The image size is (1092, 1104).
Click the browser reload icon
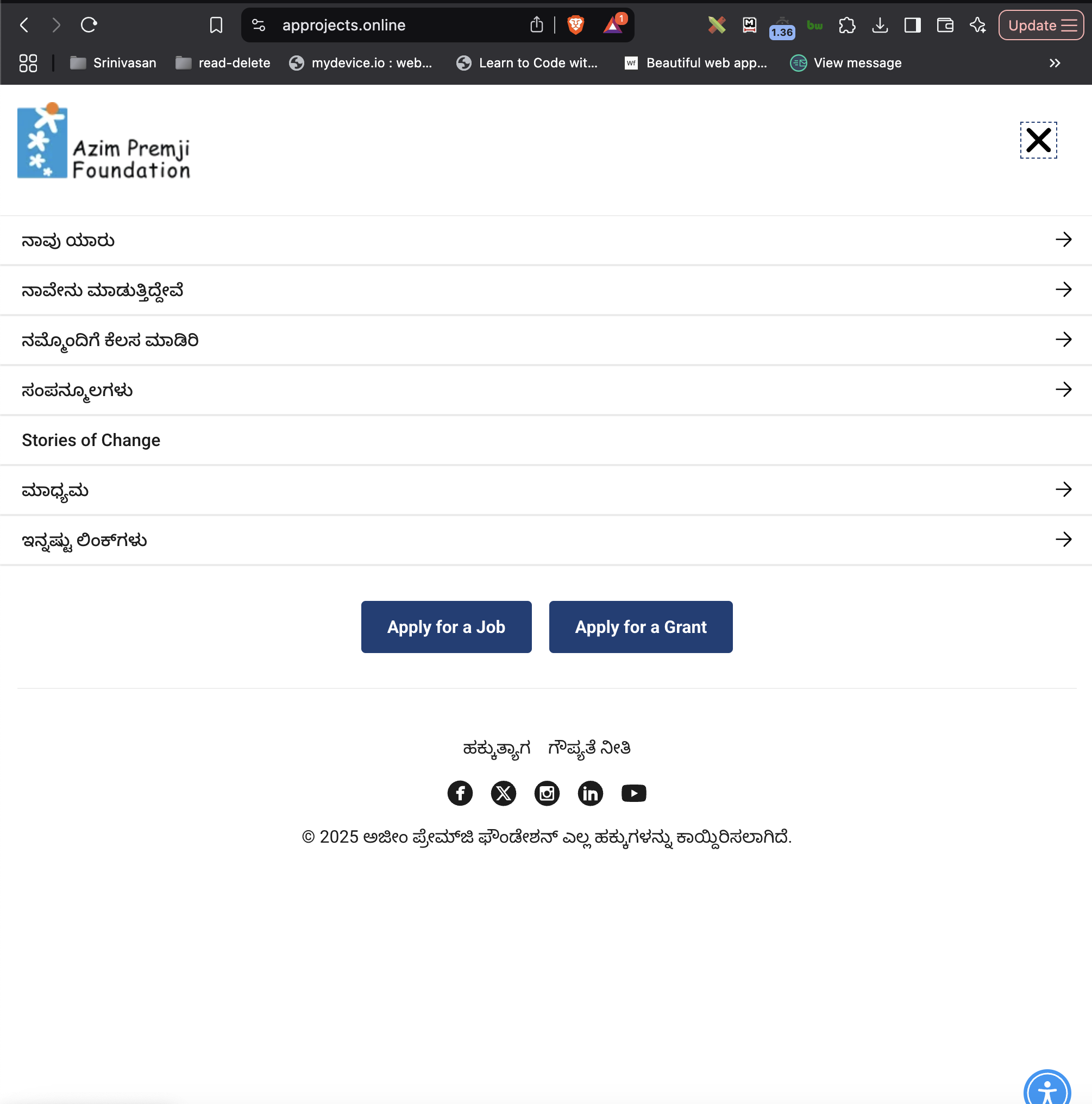tap(89, 24)
